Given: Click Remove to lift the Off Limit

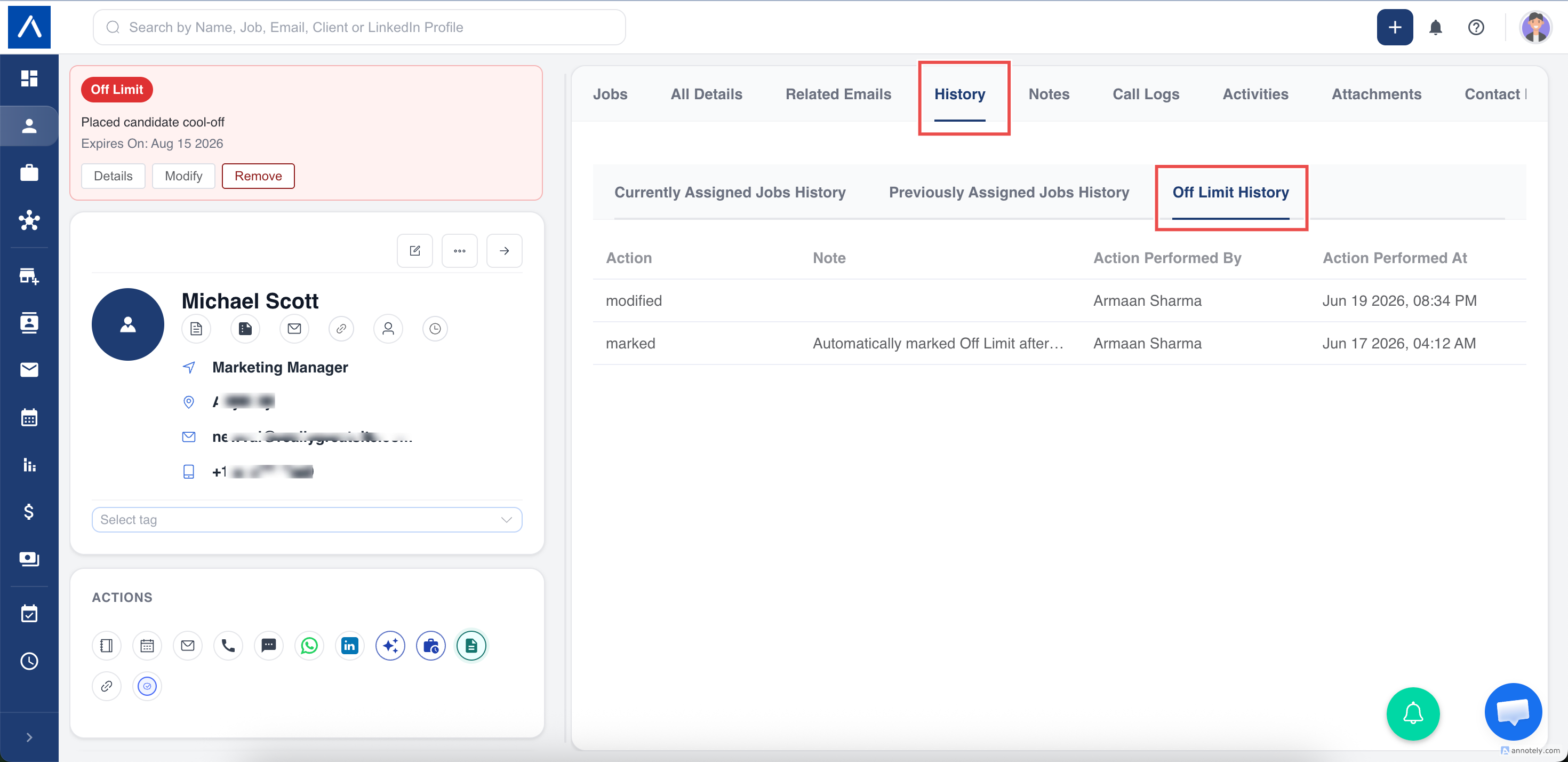Looking at the screenshot, I should [x=258, y=176].
